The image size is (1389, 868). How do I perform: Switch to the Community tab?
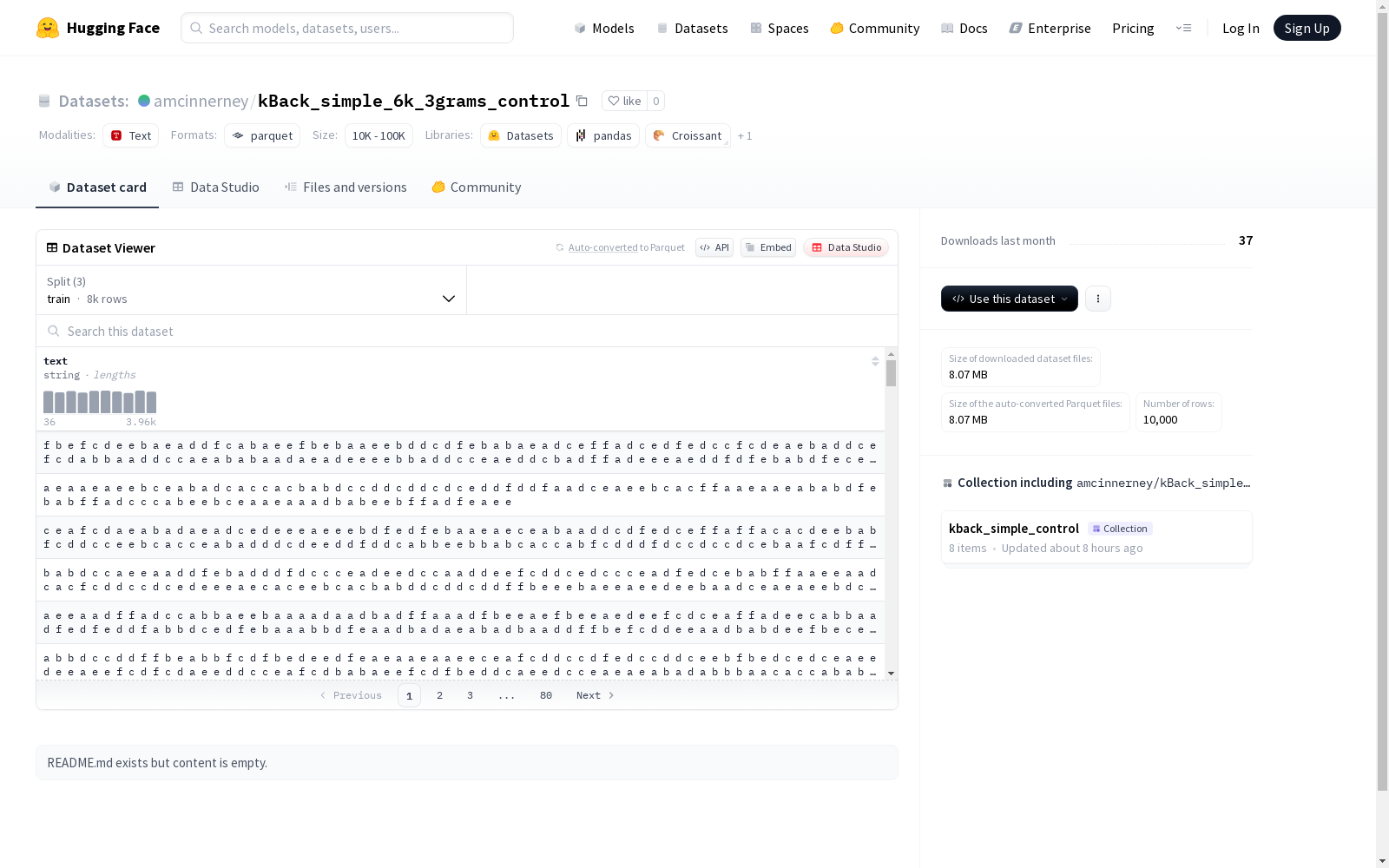tap(477, 187)
